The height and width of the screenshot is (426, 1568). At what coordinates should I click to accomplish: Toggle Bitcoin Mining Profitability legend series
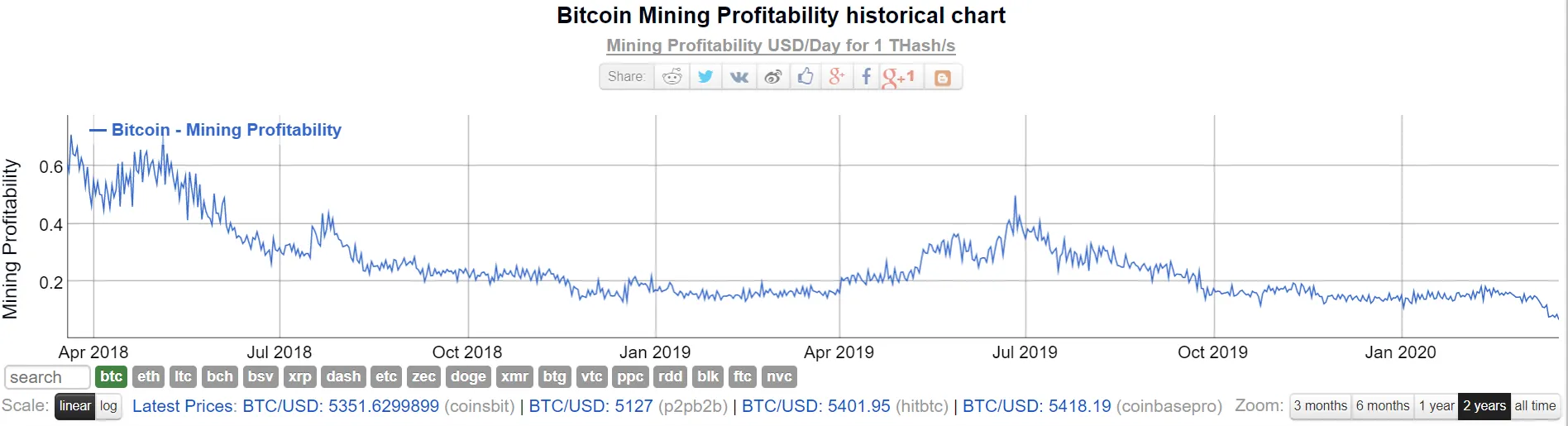click(216, 130)
